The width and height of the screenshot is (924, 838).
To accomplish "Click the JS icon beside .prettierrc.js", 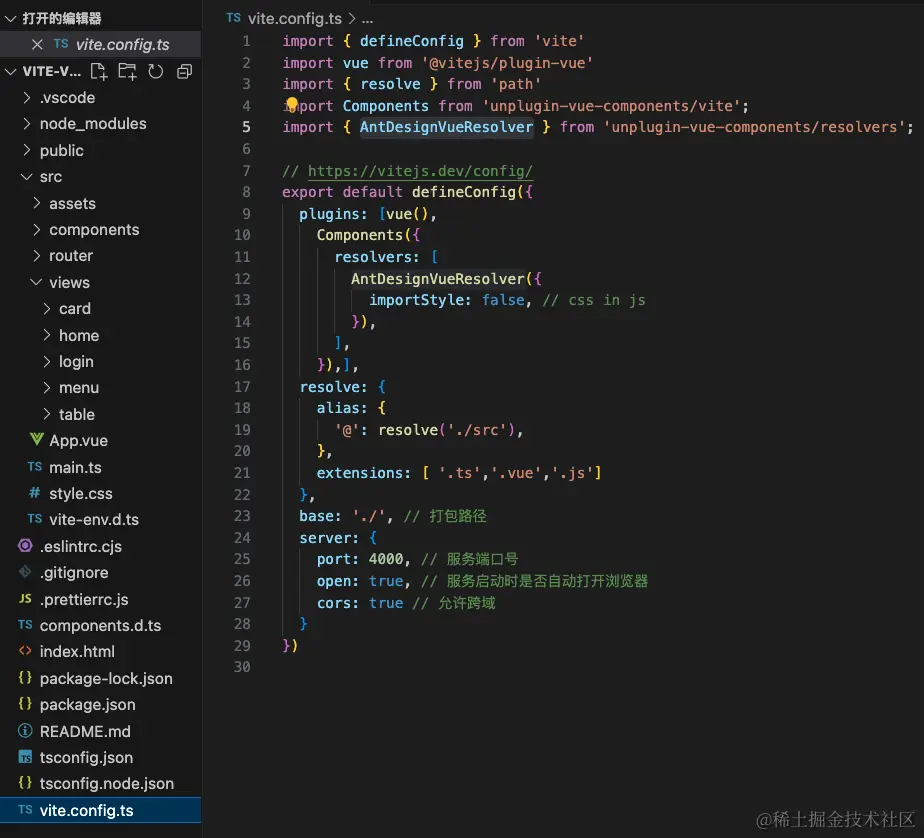I will 25,599.
